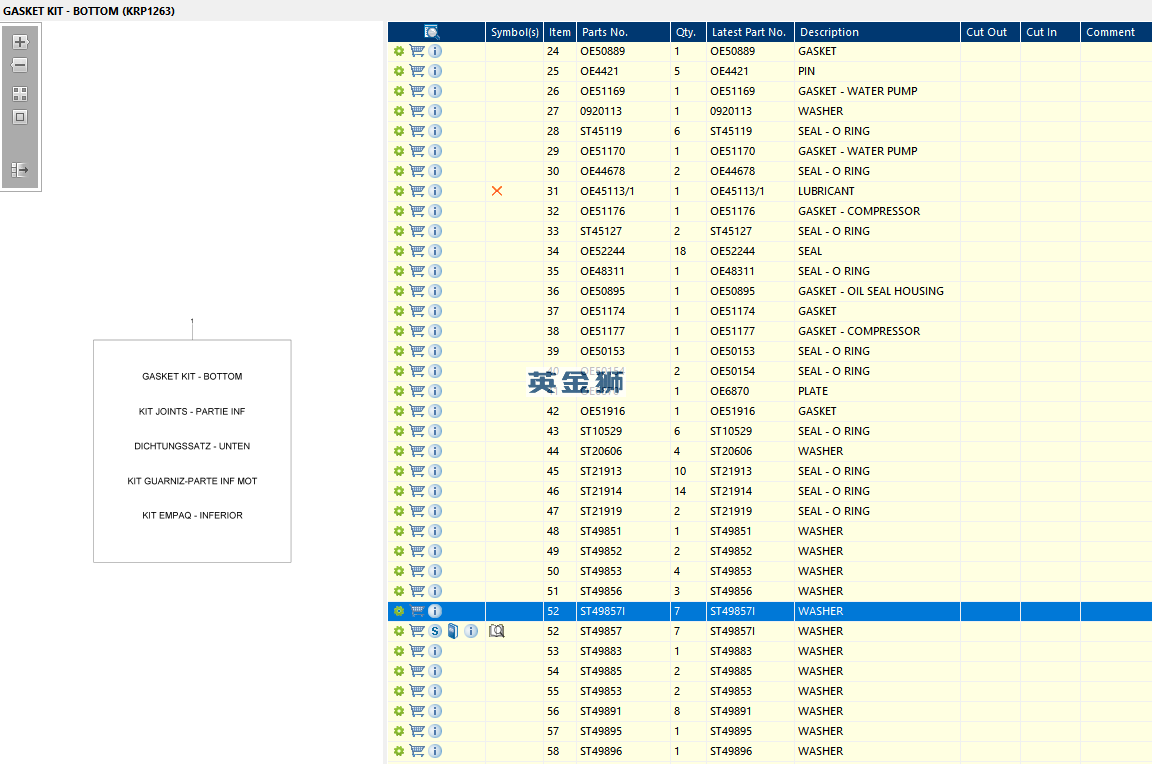Click the magnifier book symbol for item ST49857
This screenshot has height=764, width=1152.
(497, 631)
